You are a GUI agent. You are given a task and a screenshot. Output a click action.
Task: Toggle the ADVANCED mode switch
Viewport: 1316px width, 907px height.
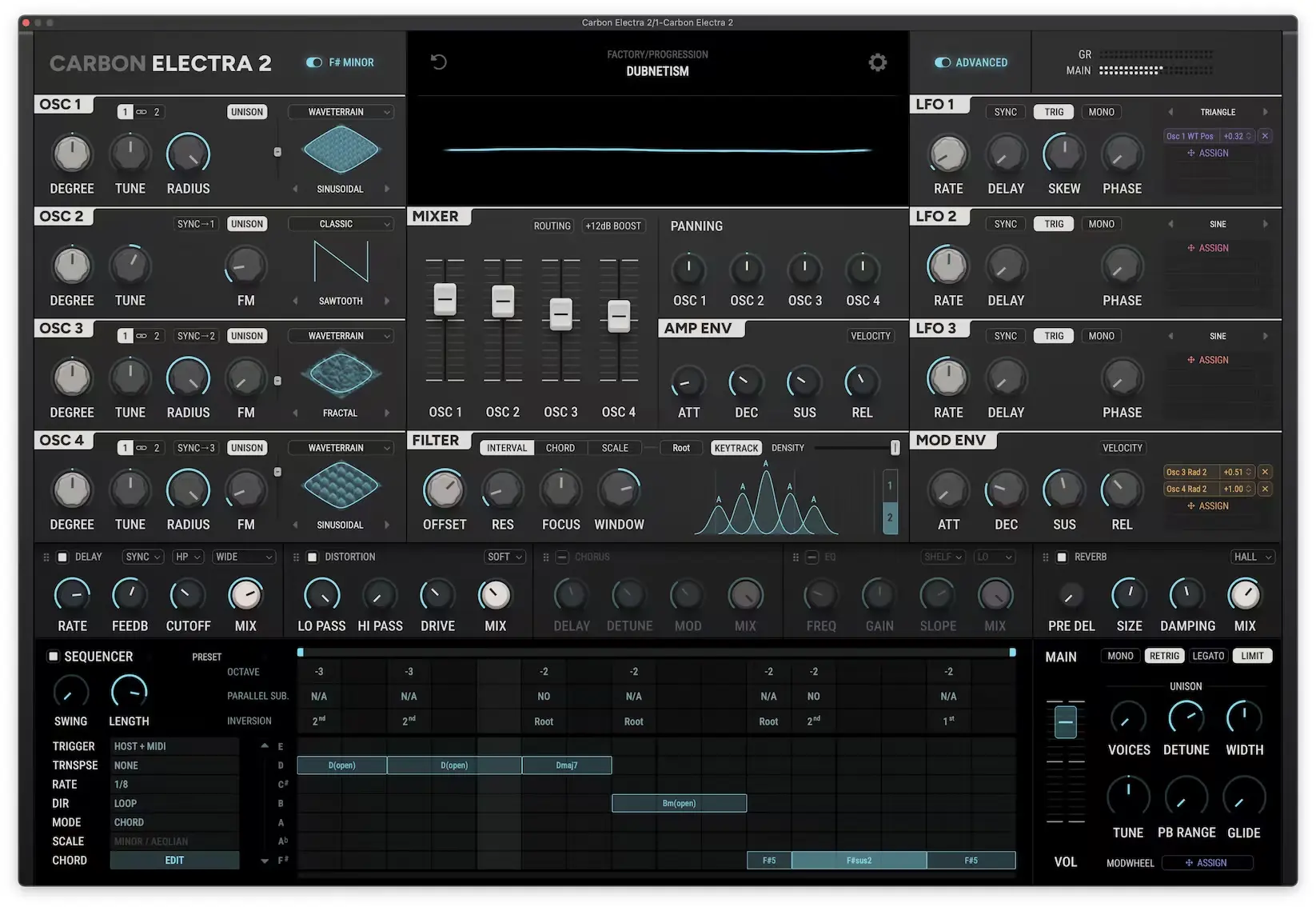[x=943, y=62]
